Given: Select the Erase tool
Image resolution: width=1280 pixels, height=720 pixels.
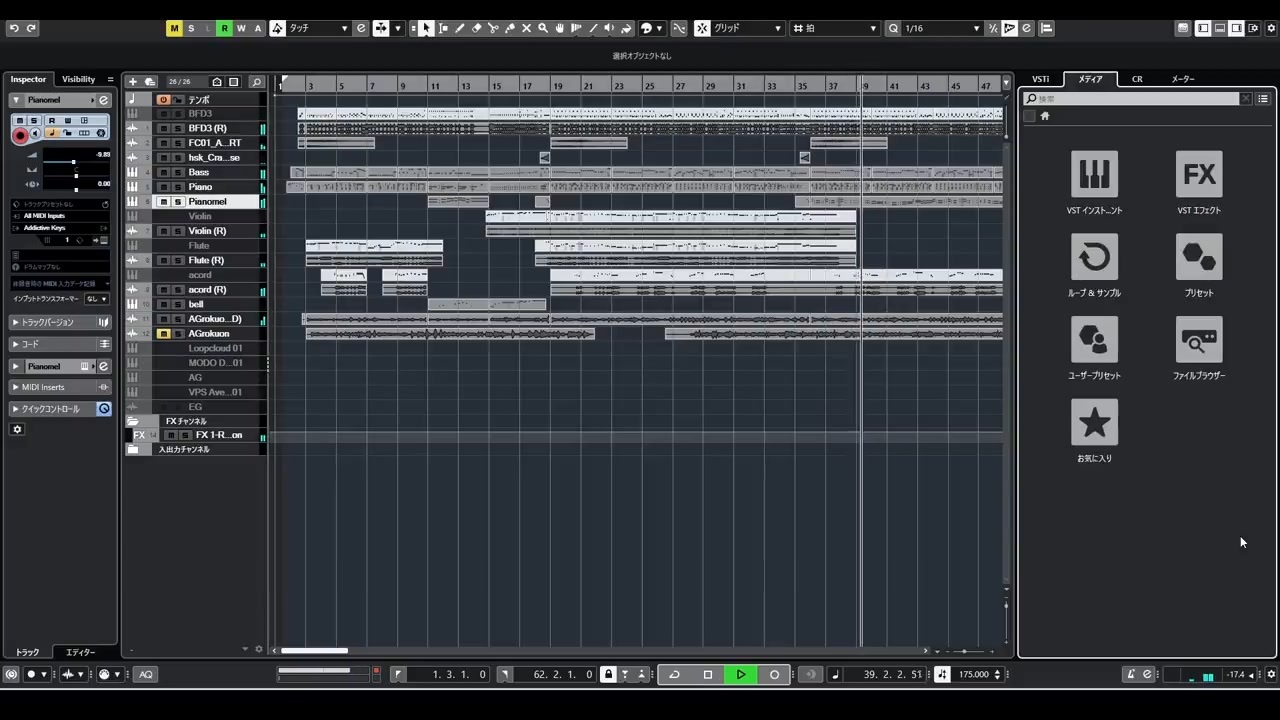Looking at the screenshot, I should click(x=477, y=28).
